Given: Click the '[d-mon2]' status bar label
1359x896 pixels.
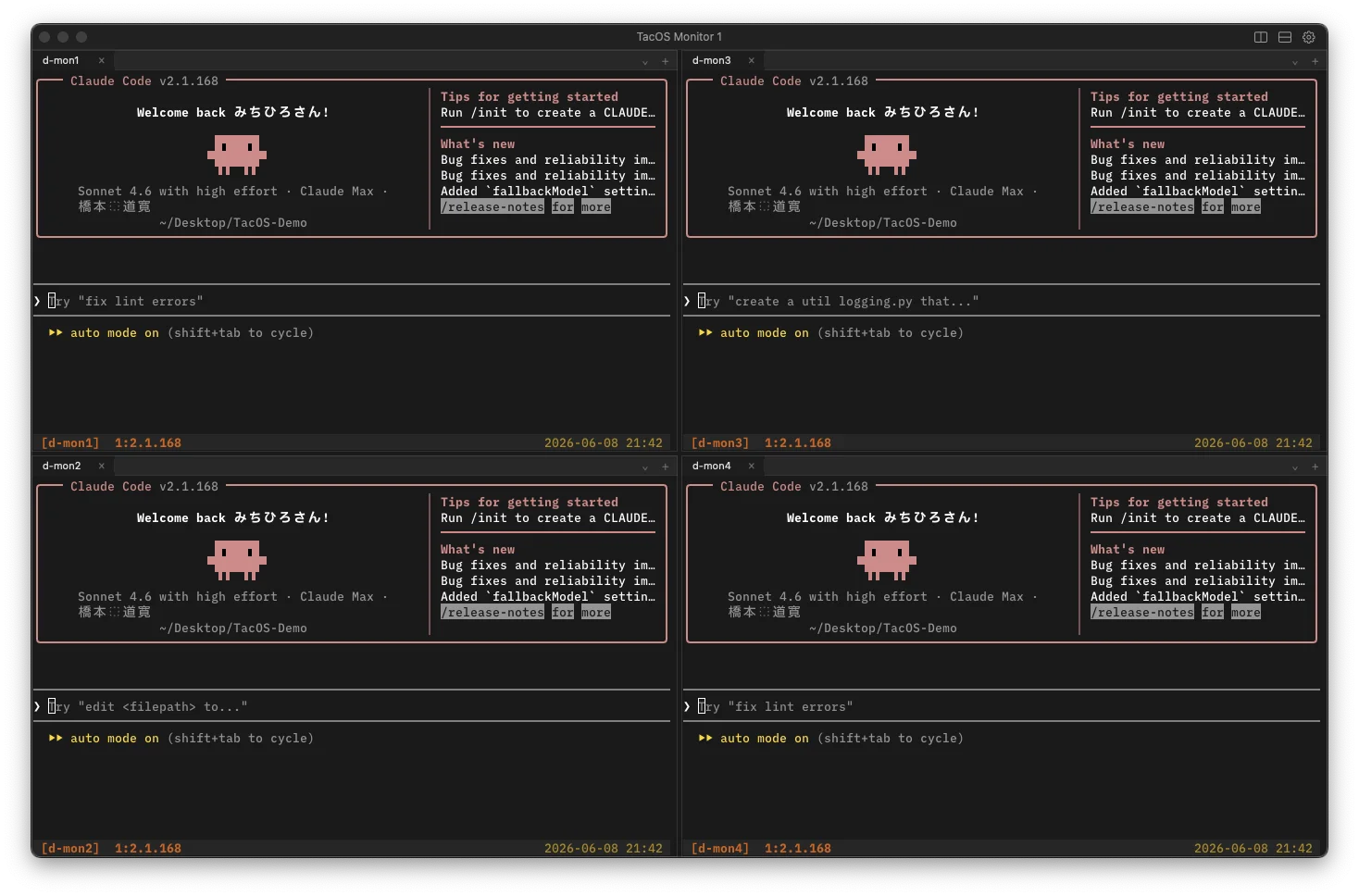Looking at the screenshot, I should click(70, 849).
